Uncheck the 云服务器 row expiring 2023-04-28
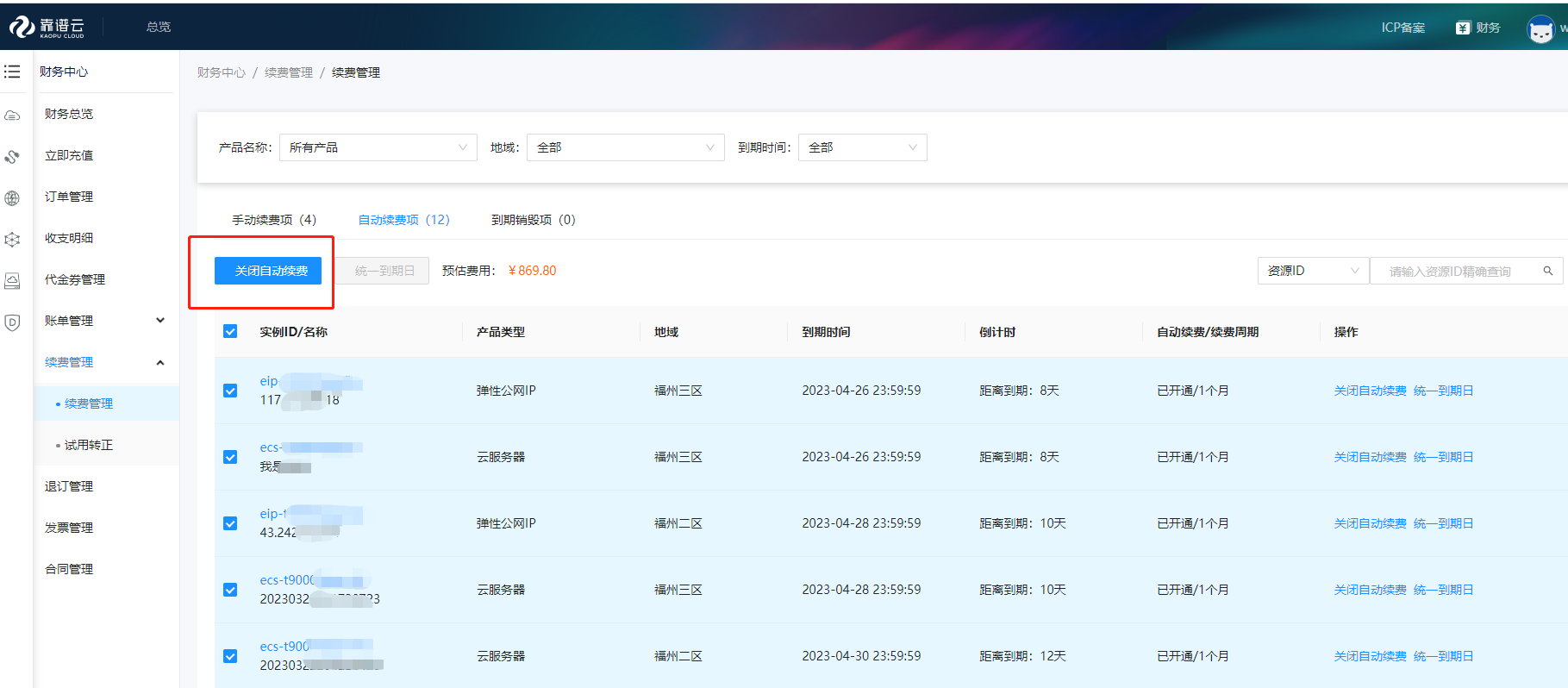Screen dimensions: 1568x688 point(230,590)
